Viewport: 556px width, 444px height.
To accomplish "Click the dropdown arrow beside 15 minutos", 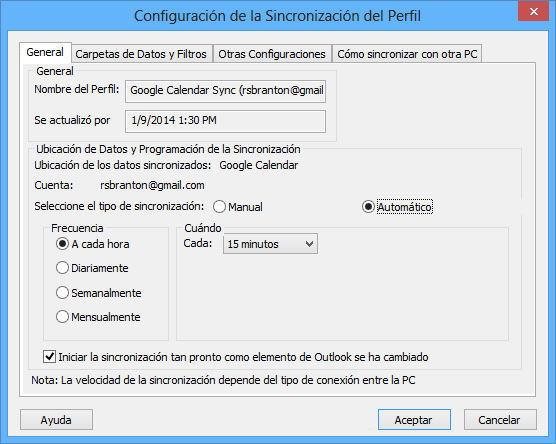I will [x=309, y=244].
